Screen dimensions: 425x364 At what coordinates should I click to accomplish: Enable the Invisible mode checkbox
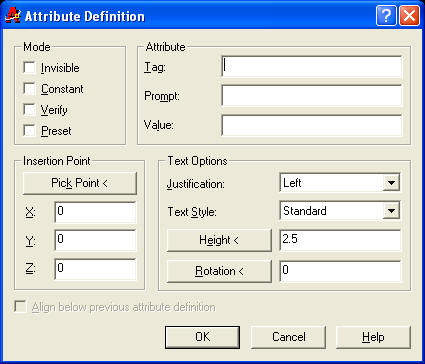(x=29, y=68)
